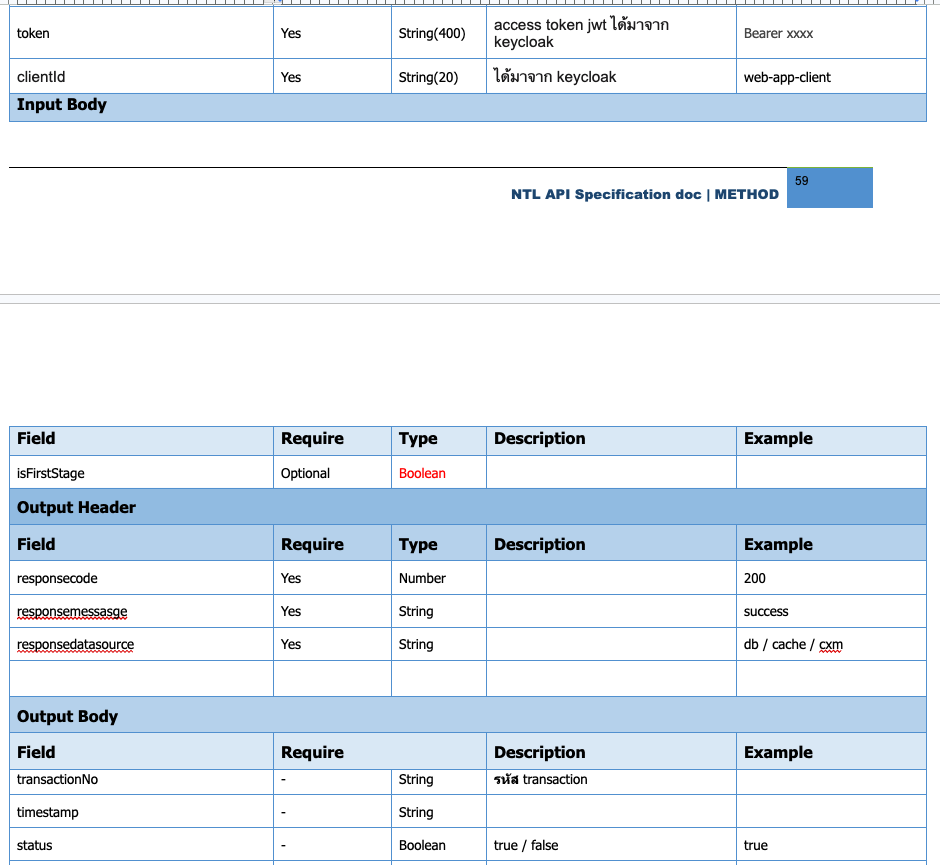Select the web-app-client example text
Screen dimensions: 940x865
click(787, 77)
